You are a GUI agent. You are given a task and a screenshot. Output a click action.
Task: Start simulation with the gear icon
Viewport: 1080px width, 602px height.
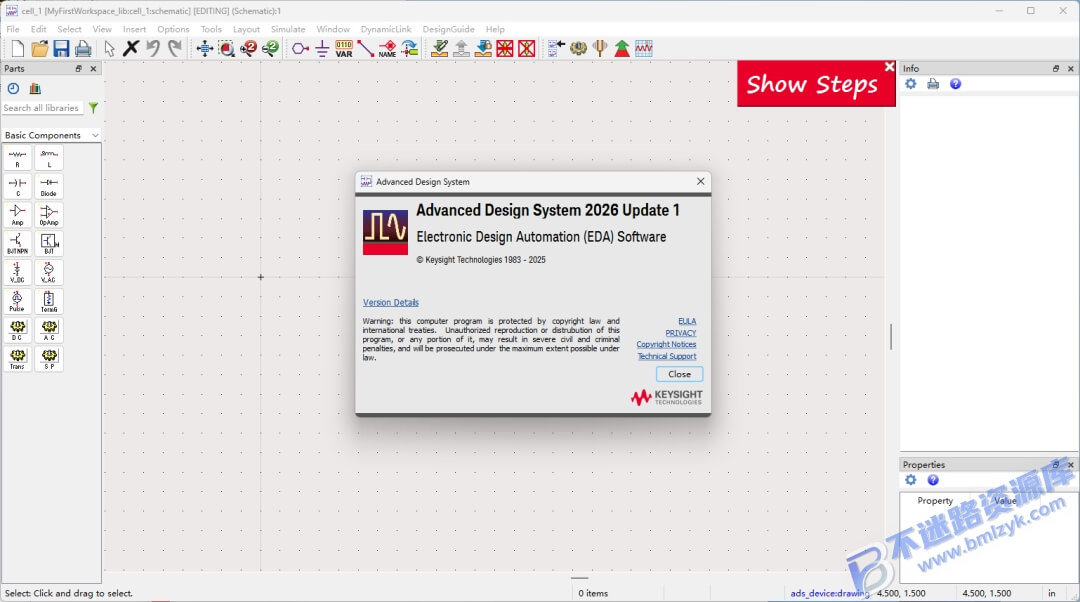tap(578, 48)
